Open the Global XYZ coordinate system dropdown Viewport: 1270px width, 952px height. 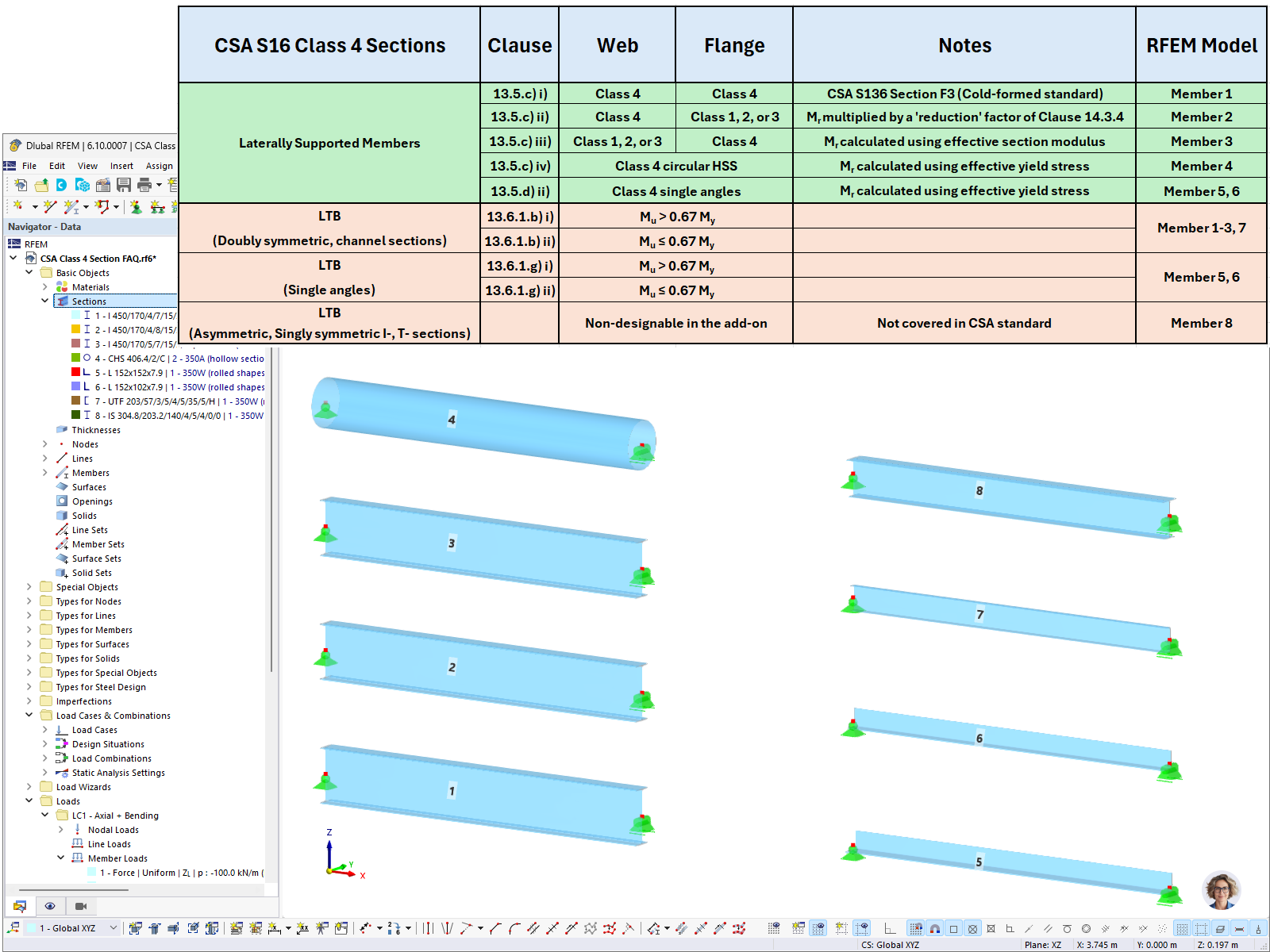[x=114, y=927]
